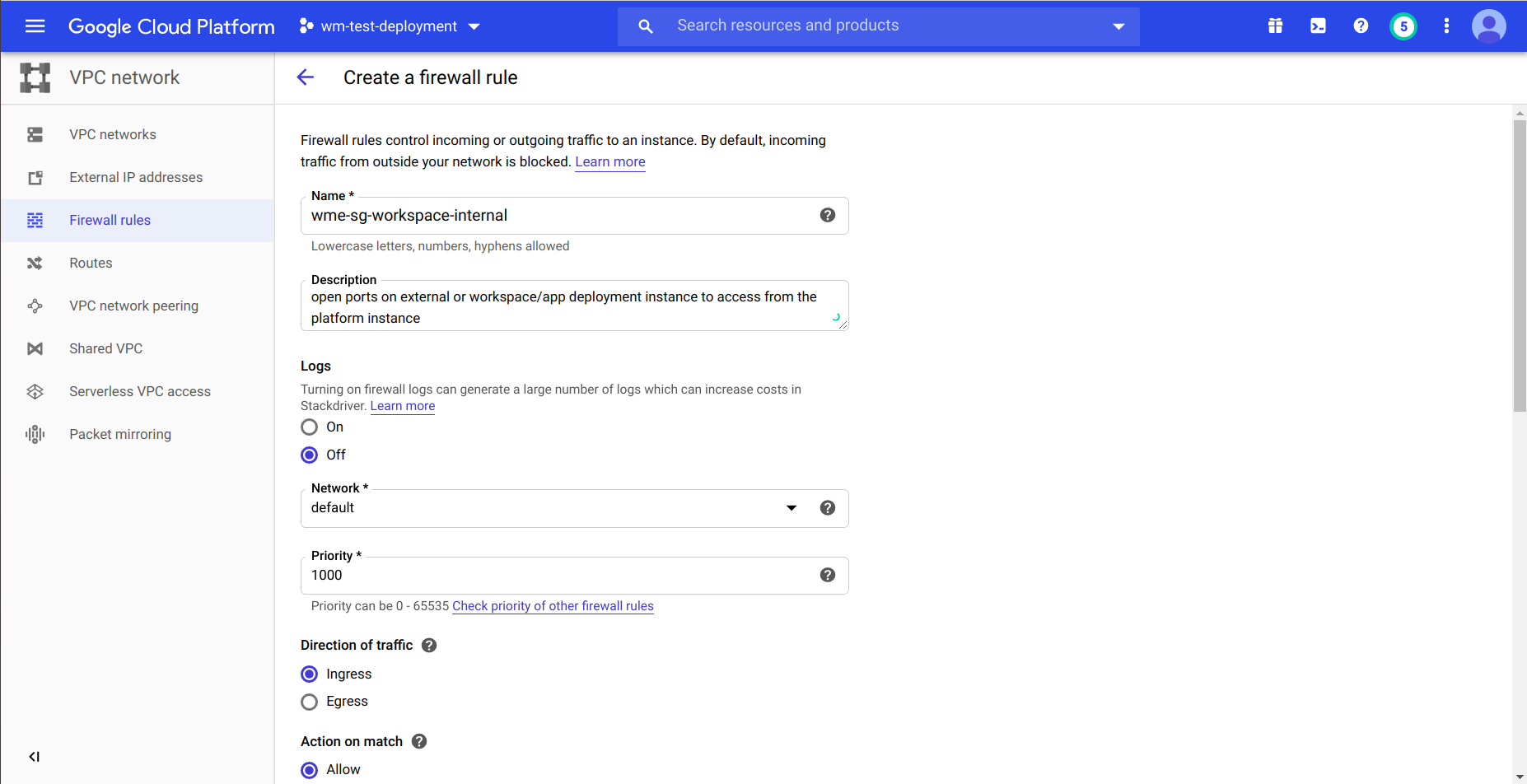The width and height of the screenshot is (1527, 784).
Task: Click help icon next to Direction of traffic
Action: click(x=429, y=646)
